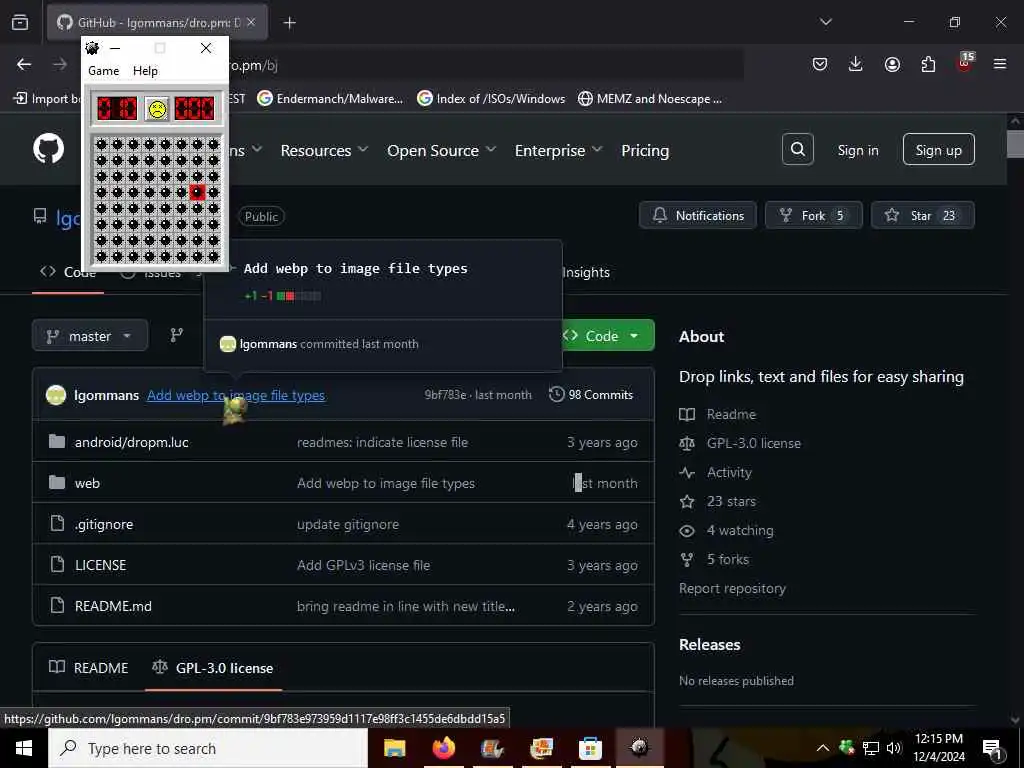Open the android/dropm.luc folder

click(131, 442)
